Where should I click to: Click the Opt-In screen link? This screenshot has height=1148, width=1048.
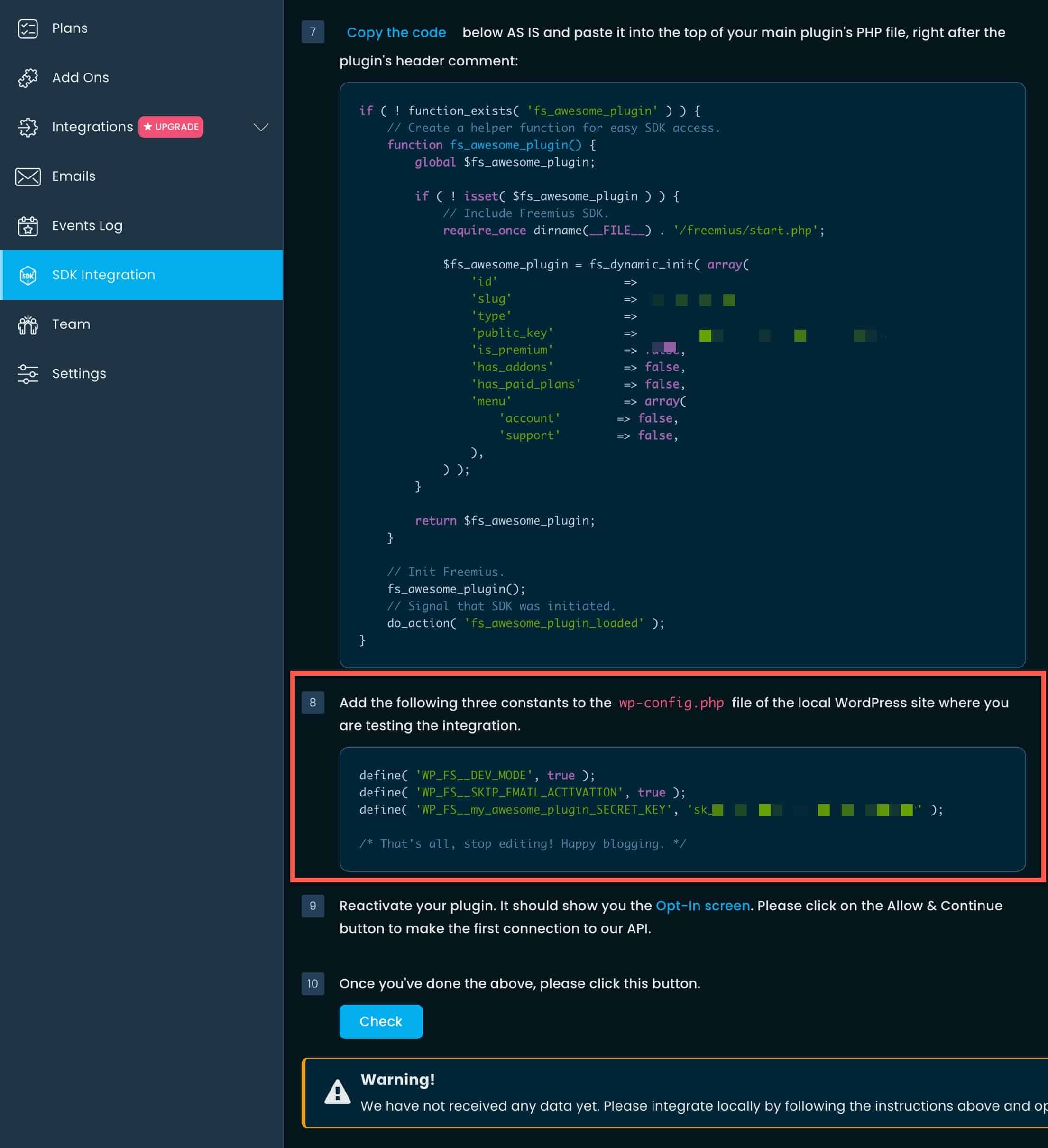pos(702,906)
